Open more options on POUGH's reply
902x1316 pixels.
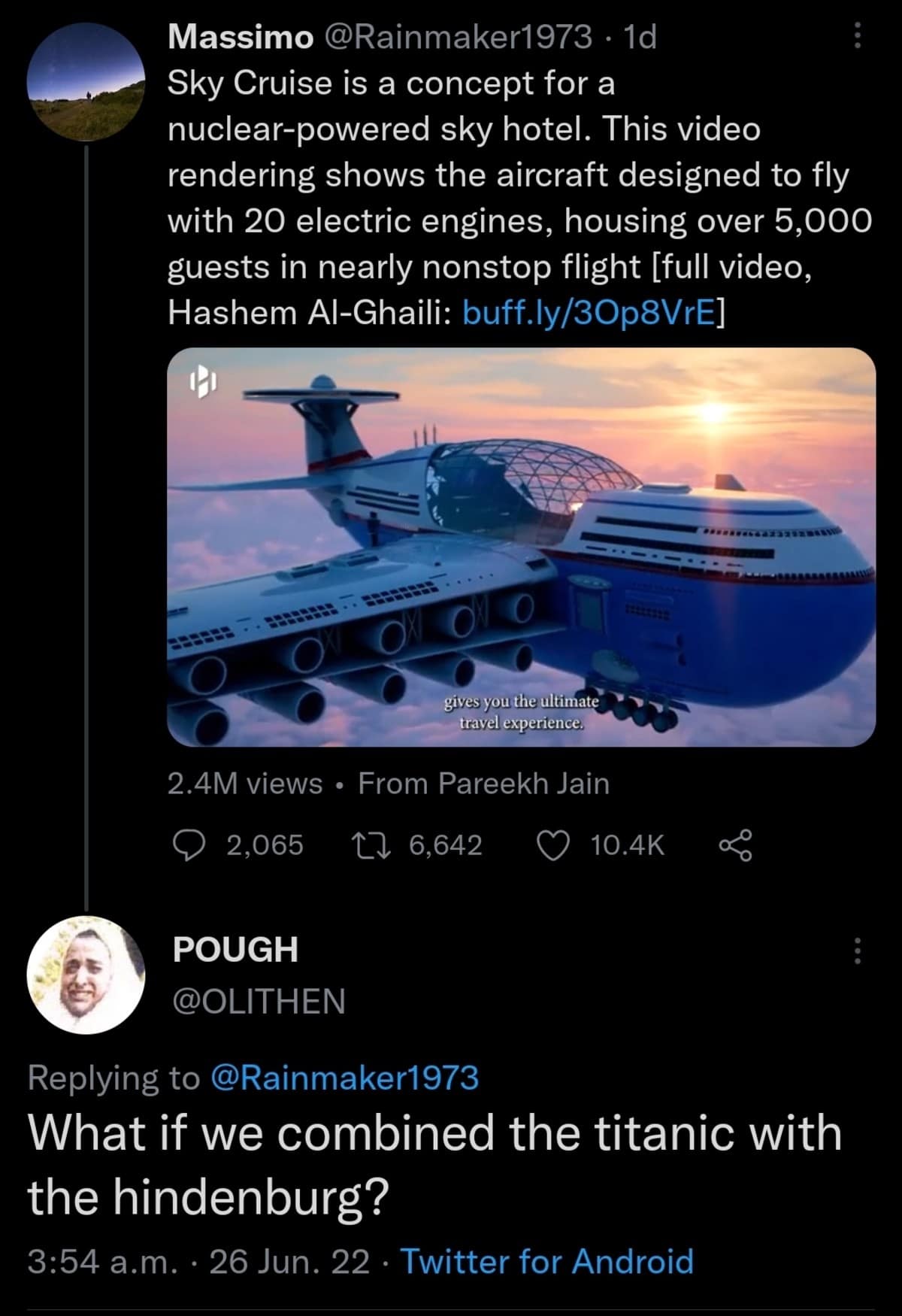click(857, 951)
